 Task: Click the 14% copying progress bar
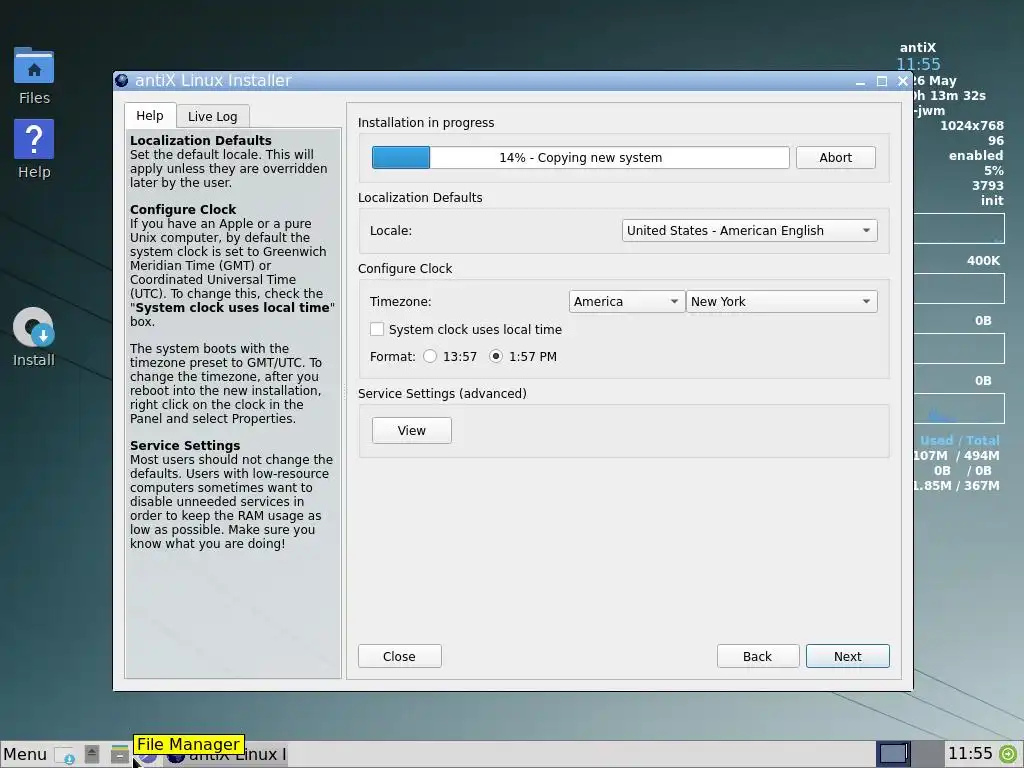tap(581, 157)
